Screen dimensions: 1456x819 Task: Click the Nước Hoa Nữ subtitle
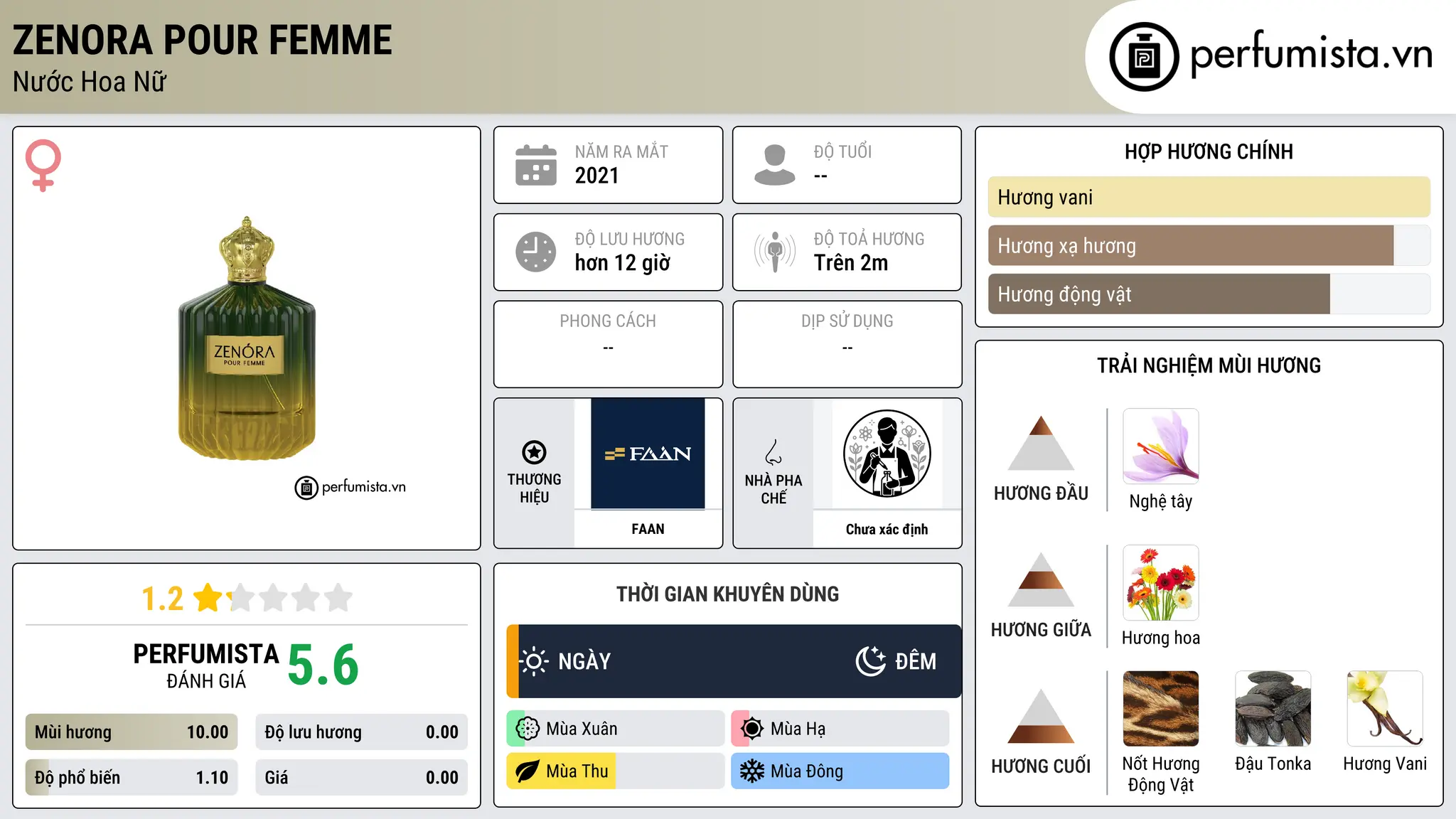90,82
